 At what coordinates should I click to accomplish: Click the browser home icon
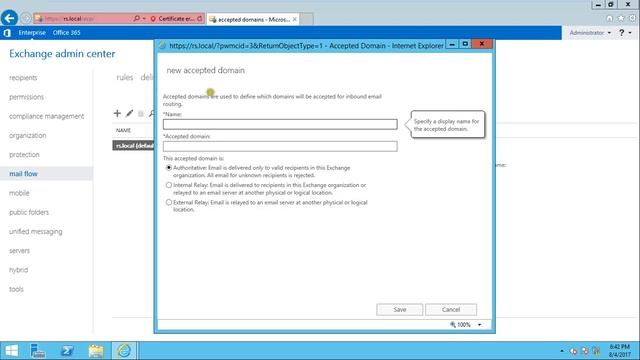pos(609,18)
